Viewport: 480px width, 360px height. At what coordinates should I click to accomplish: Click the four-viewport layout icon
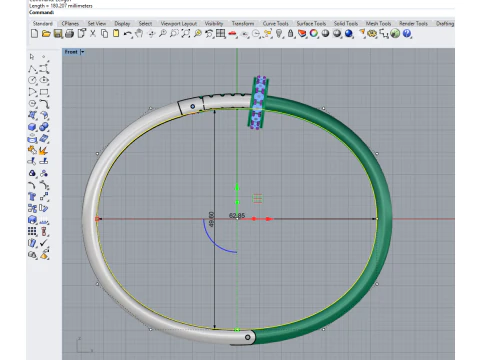(x=220, y=33)
